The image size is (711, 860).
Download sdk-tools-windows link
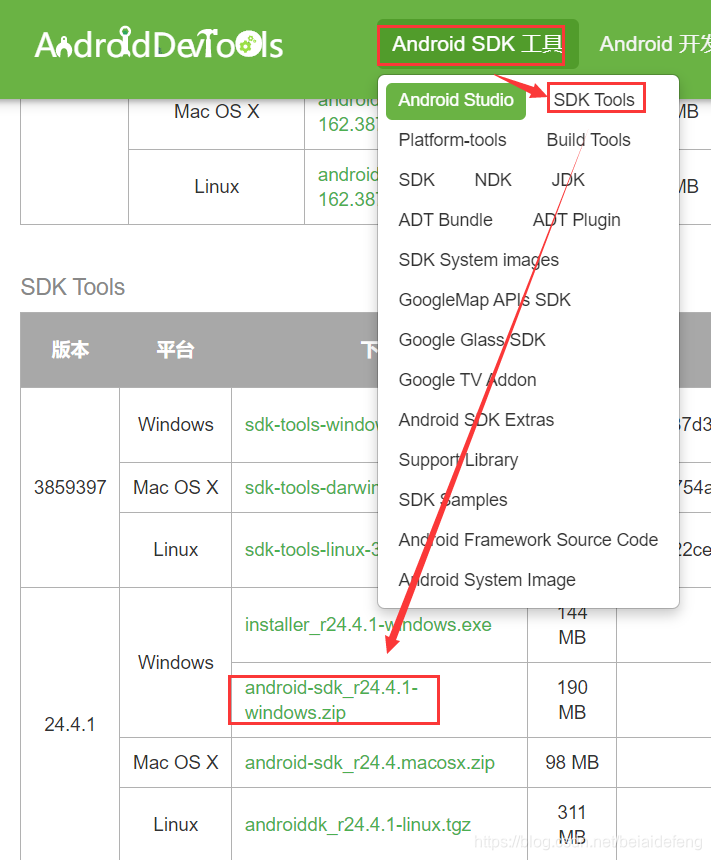pyautogui.click(x=311, y=425)
